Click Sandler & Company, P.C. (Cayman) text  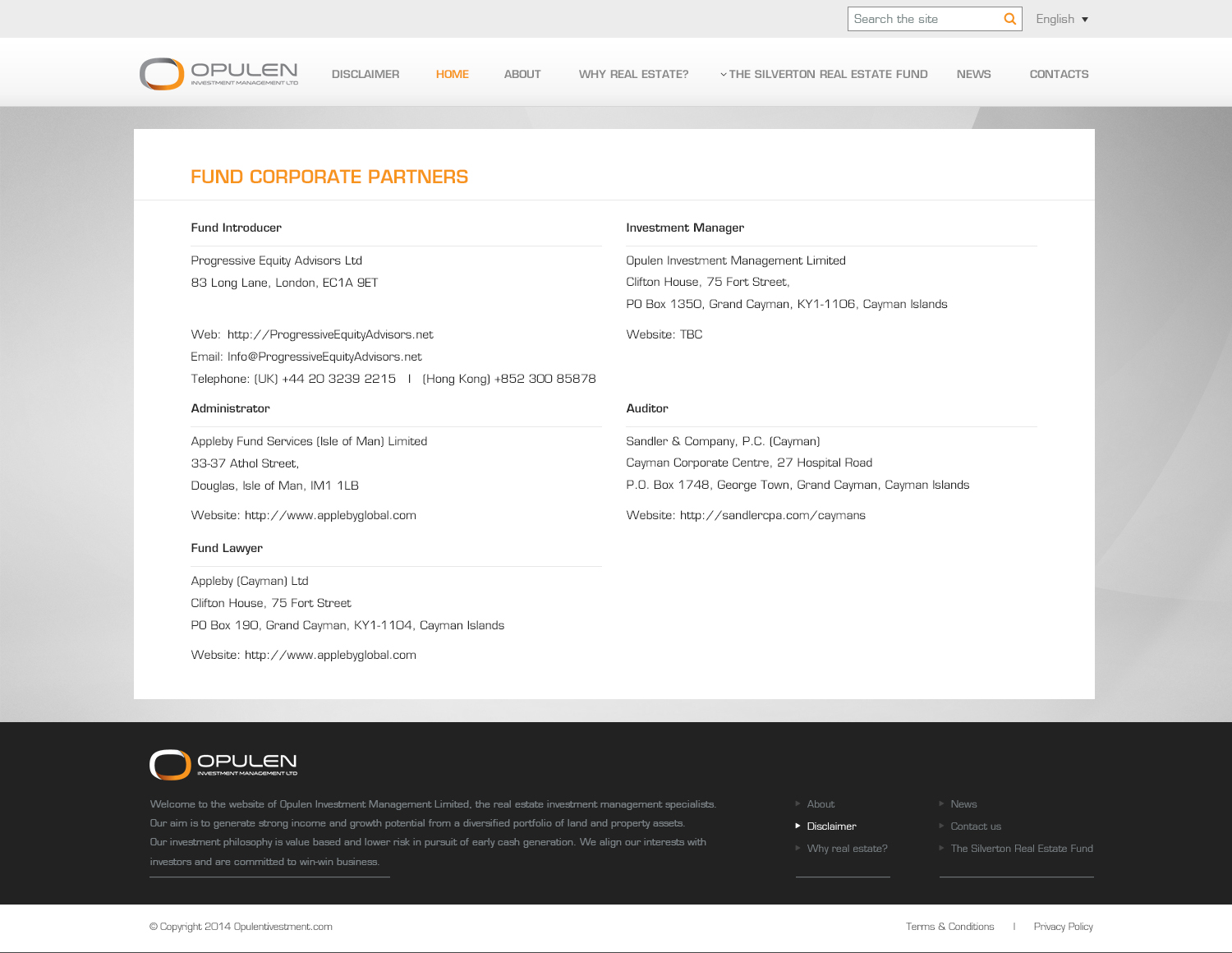tap(723, 441)
